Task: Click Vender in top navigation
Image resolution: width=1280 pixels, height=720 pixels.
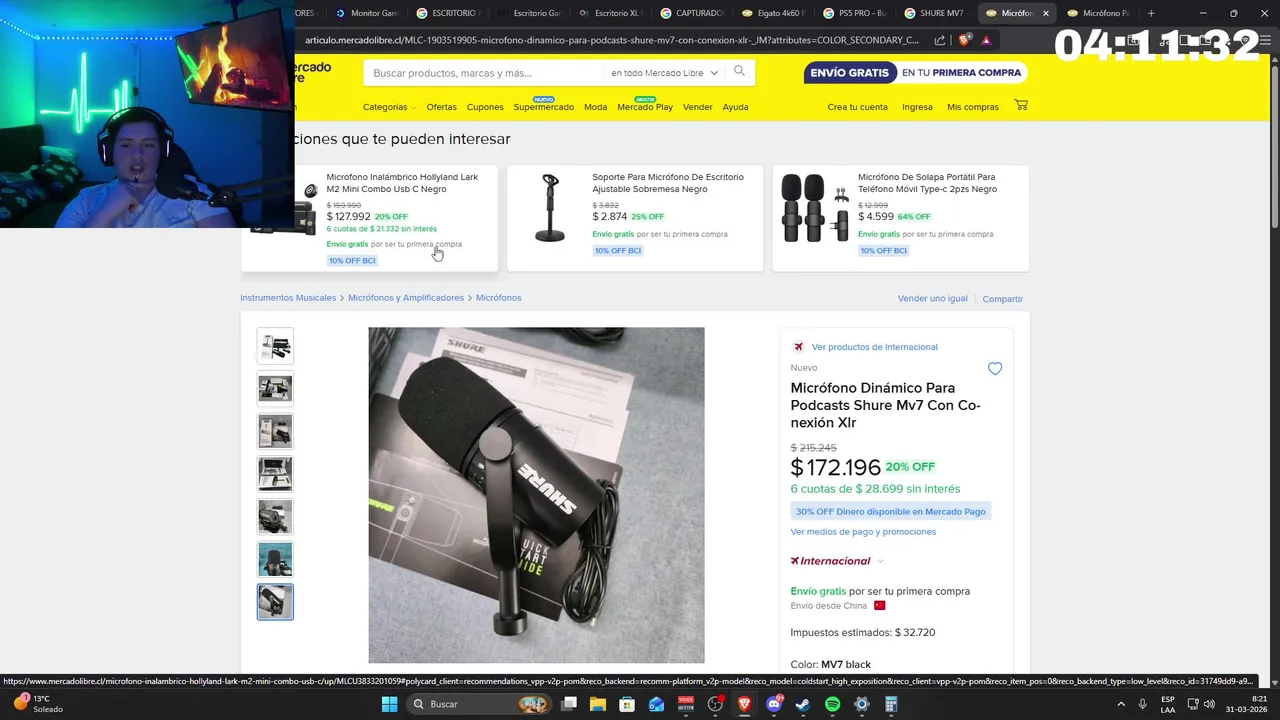Action: coord(697,107)
